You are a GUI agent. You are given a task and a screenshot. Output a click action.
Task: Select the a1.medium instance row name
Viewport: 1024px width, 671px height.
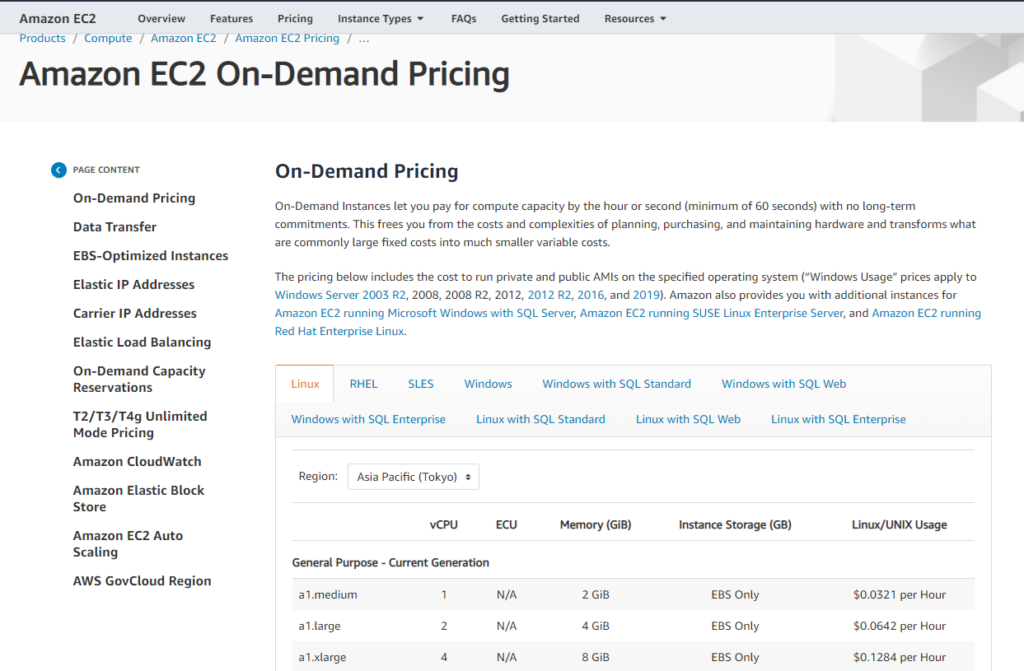click(x=328, y=595)
